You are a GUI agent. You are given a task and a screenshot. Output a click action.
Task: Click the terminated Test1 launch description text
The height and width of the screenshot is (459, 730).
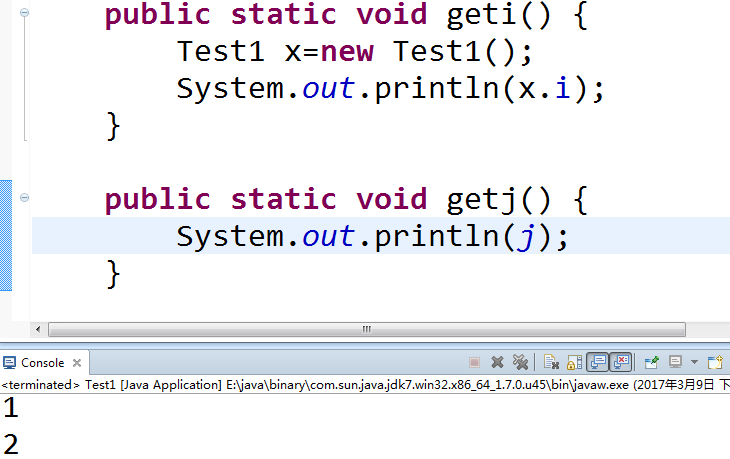pos(365,385)
